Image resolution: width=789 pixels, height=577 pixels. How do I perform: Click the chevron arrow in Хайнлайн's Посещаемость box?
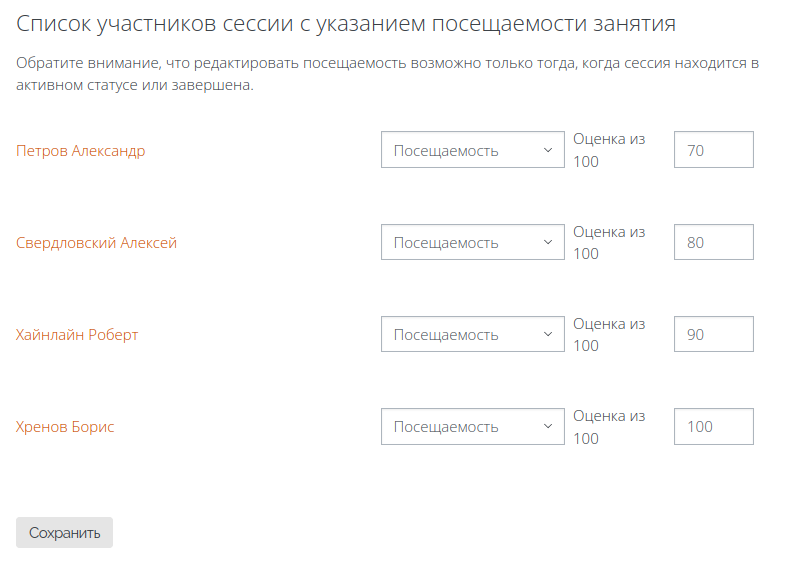click(x=548, y=334)
